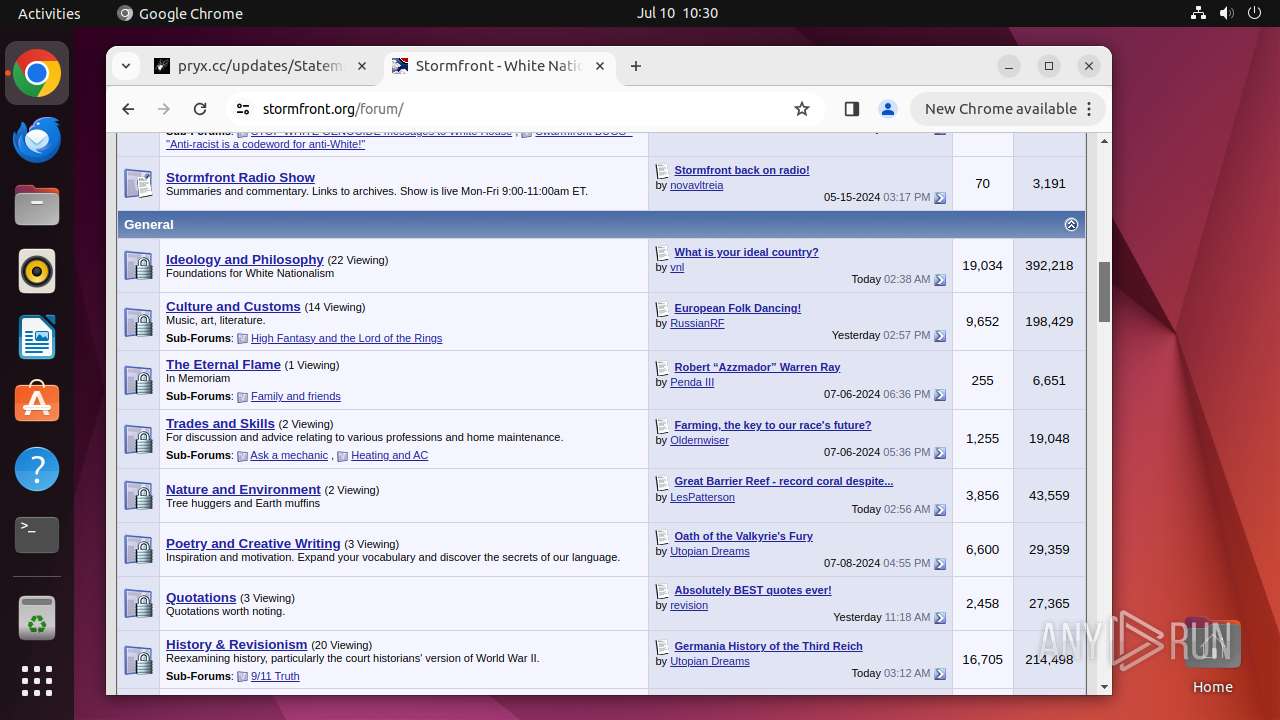Show all applications grid
The image size is (1280, 720).
coord(37,681)
